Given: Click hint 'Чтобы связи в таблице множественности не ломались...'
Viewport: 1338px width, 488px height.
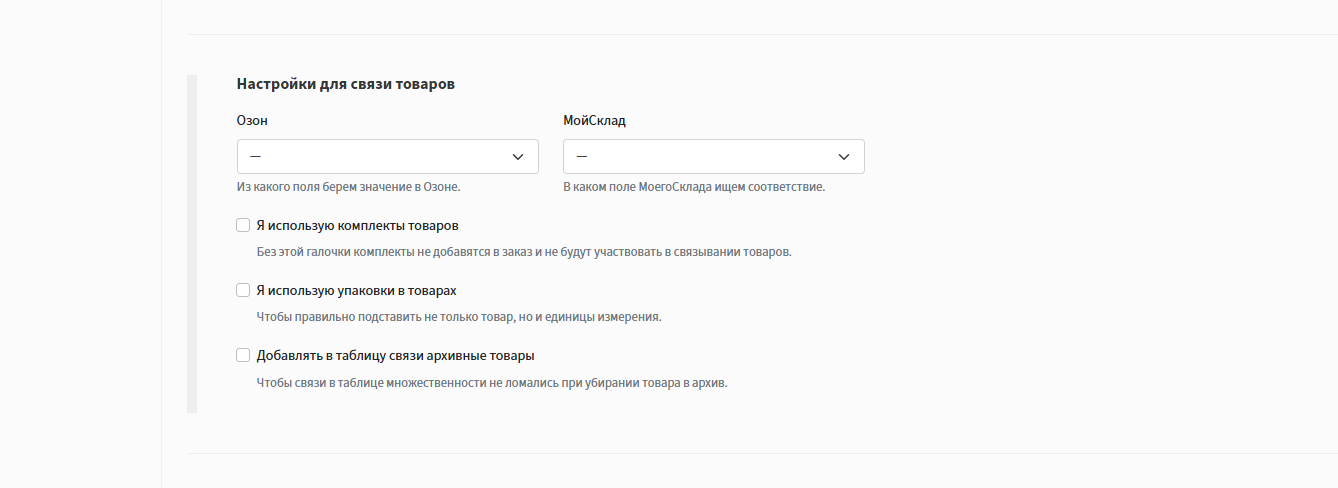Looking at the screenshot, I should pyautogui.click(x=492, y=383).
